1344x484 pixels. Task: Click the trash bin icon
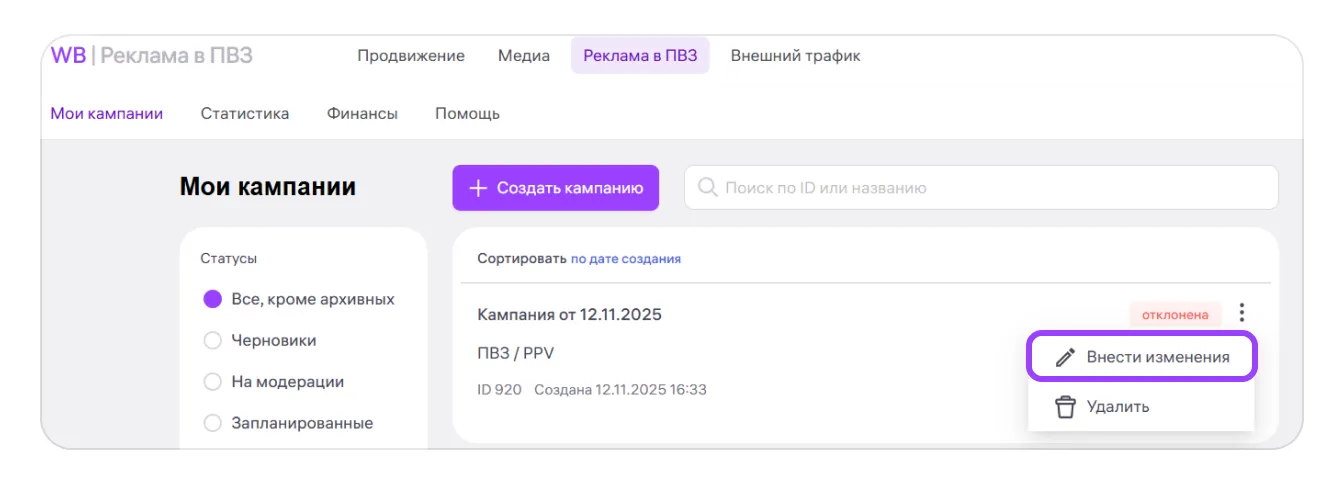1065,407
